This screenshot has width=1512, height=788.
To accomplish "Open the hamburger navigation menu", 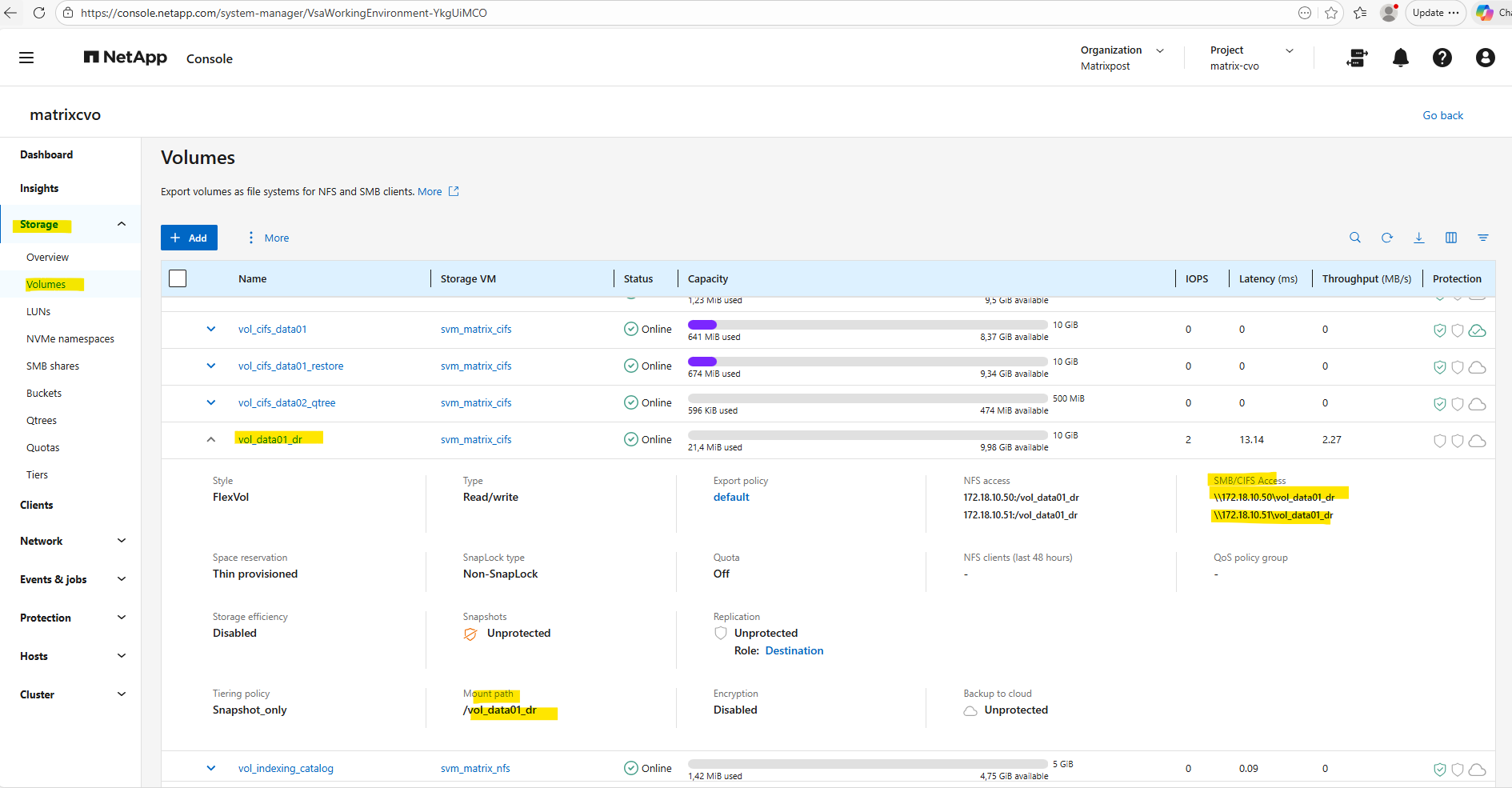I will [x=26, y=58].
